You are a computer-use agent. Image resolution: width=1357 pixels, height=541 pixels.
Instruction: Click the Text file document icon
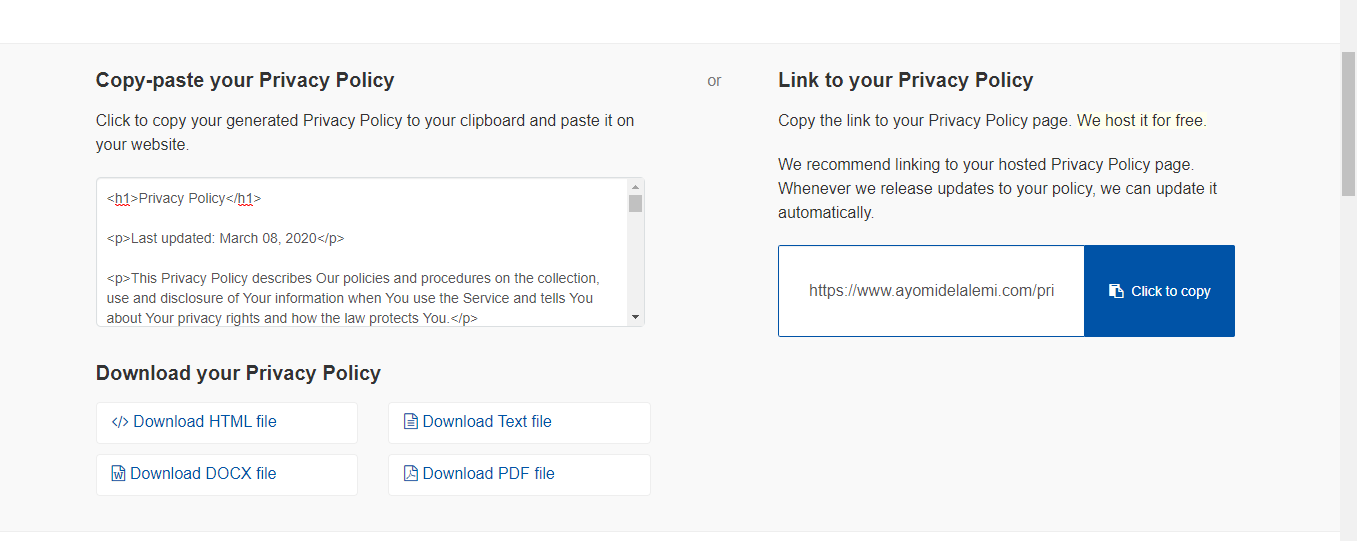pos(410,422)
